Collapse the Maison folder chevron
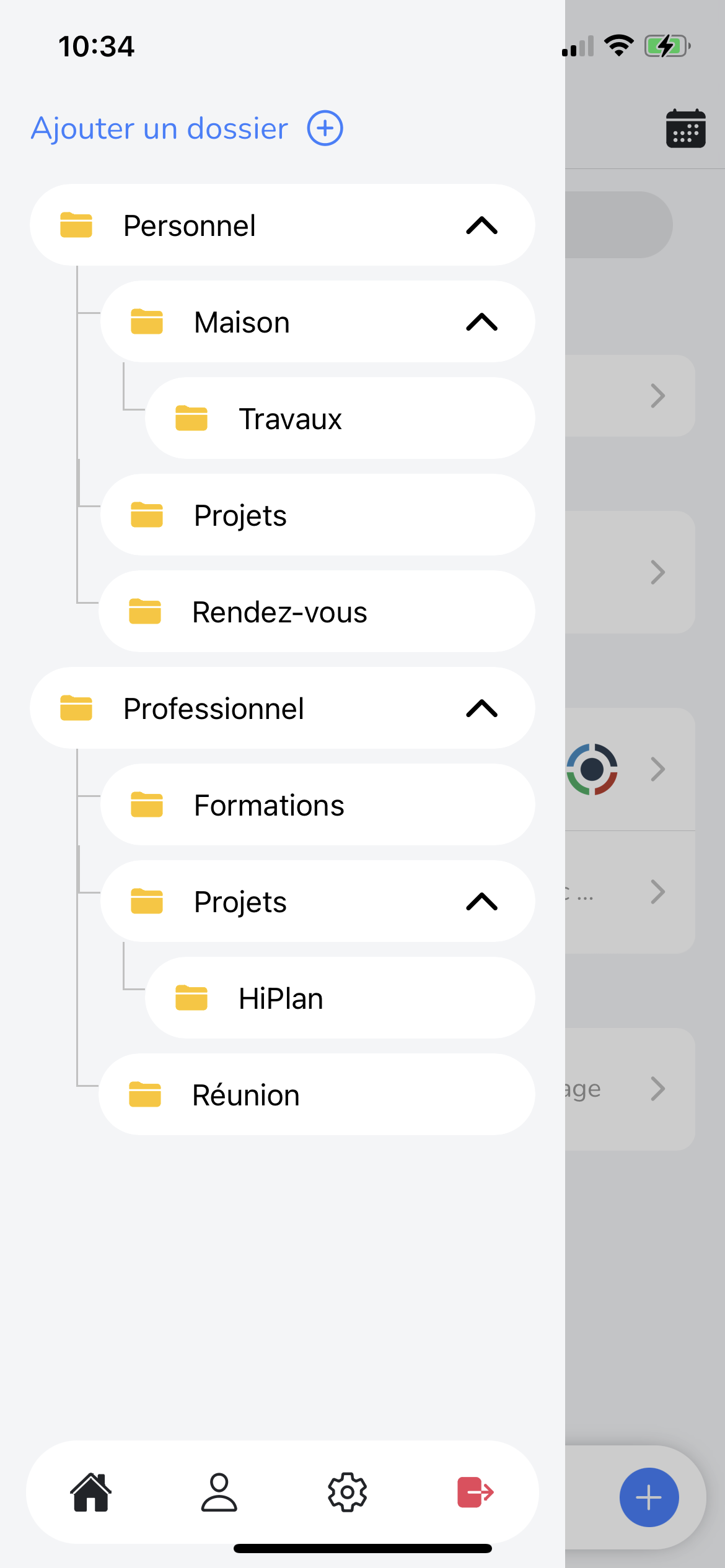725x1568 pixels. click(482, 322)
